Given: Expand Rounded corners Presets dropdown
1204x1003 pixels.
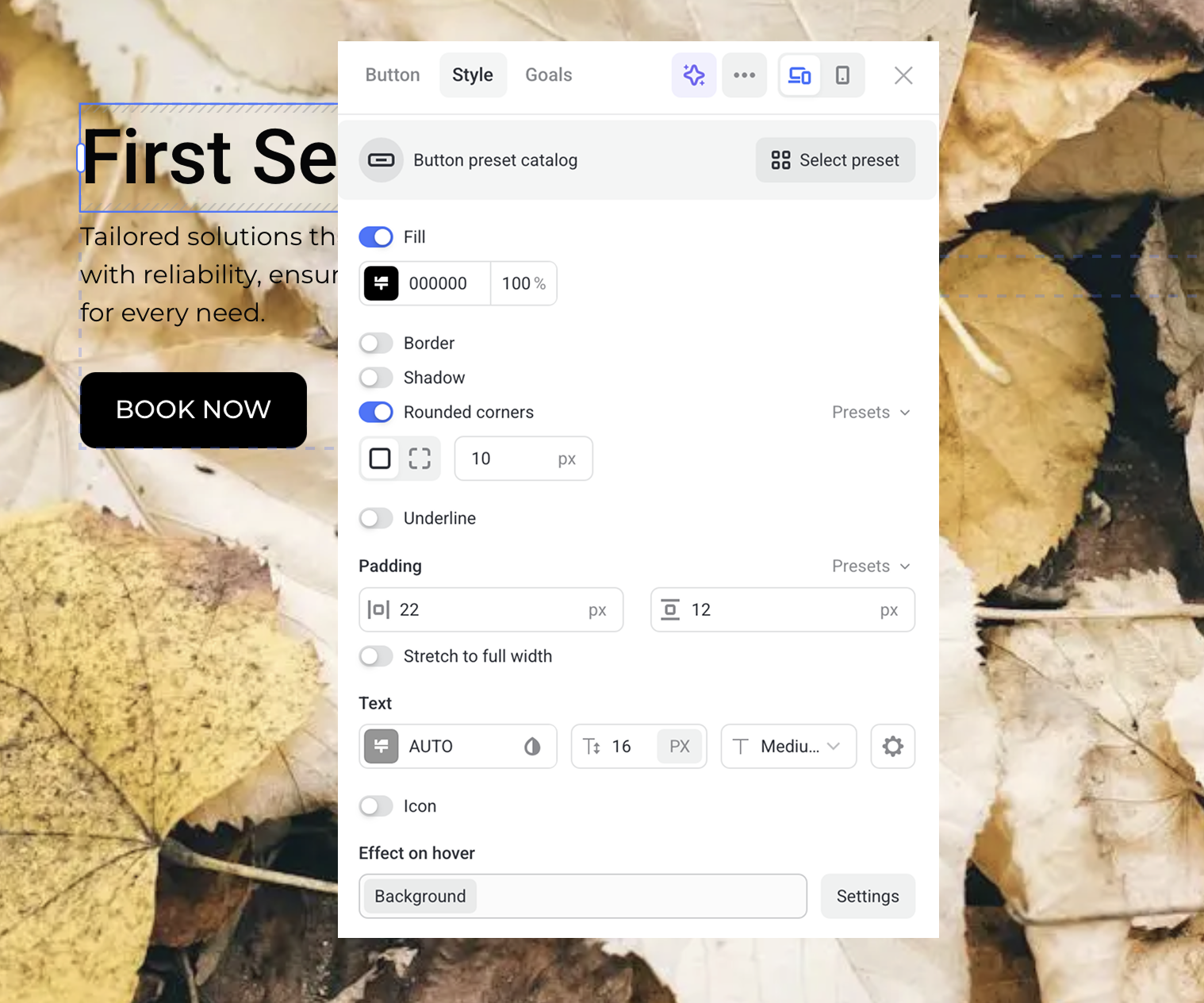Looking at the screenshot, I should pyautogui.click(x=871, y=413).
